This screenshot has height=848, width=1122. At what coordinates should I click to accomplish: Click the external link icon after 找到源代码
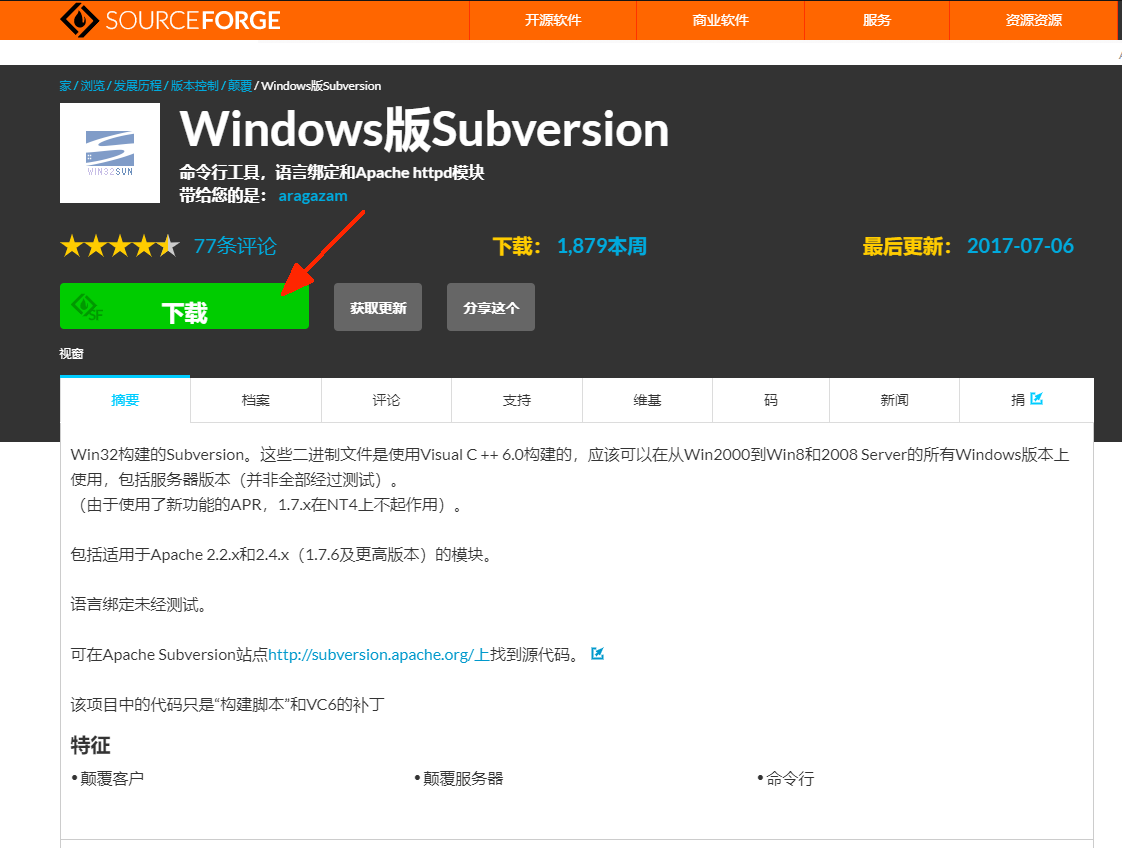pos(597,653)
